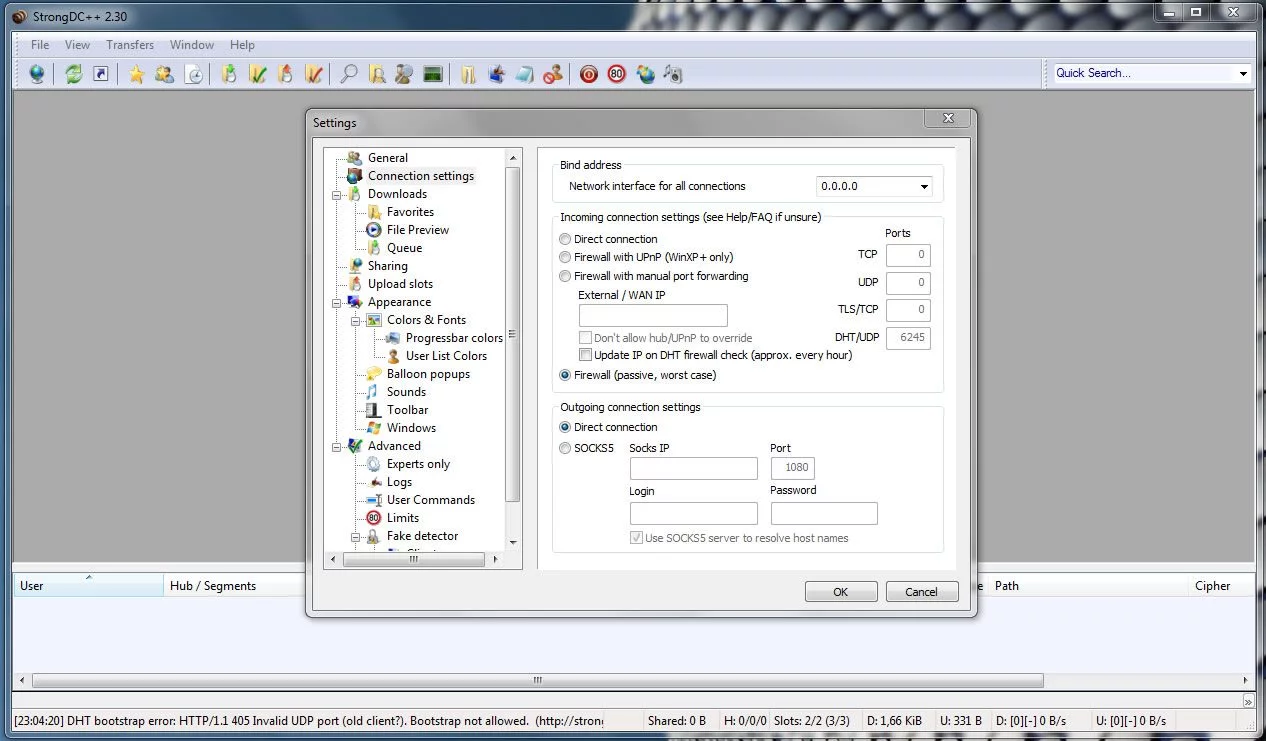Select Experts only under Advanced
This screenshot has height=741, width=1266.
pyautogui.click(x=418, y=464)
